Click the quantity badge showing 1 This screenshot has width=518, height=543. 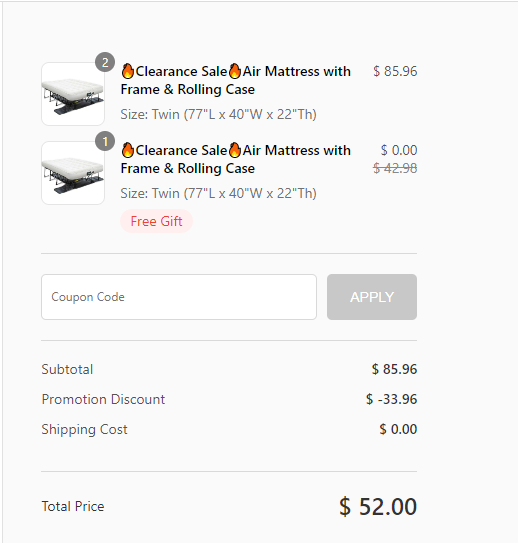(x=105, y=141)
